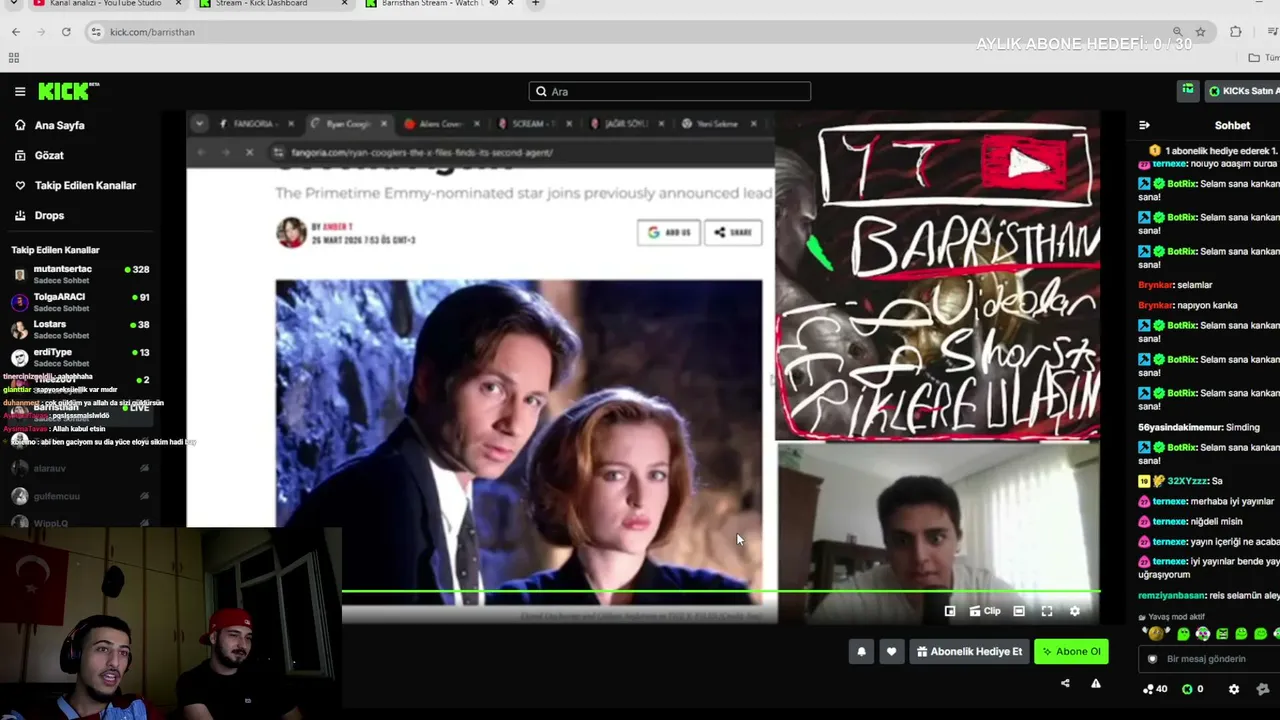Share the stream via share icon
The height and width of the screenshot is (720, 1280).
click(x=1065, y=684)
